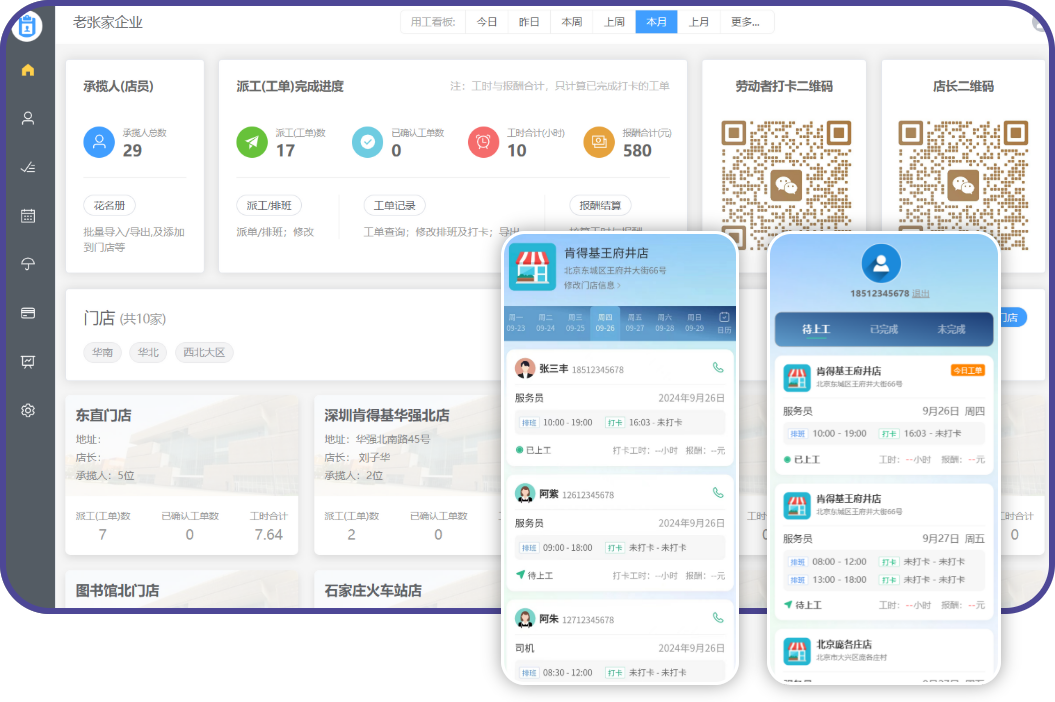Switch to the 未完成 tab
This screenshot has height=702, width=1055.
[951, 329]
